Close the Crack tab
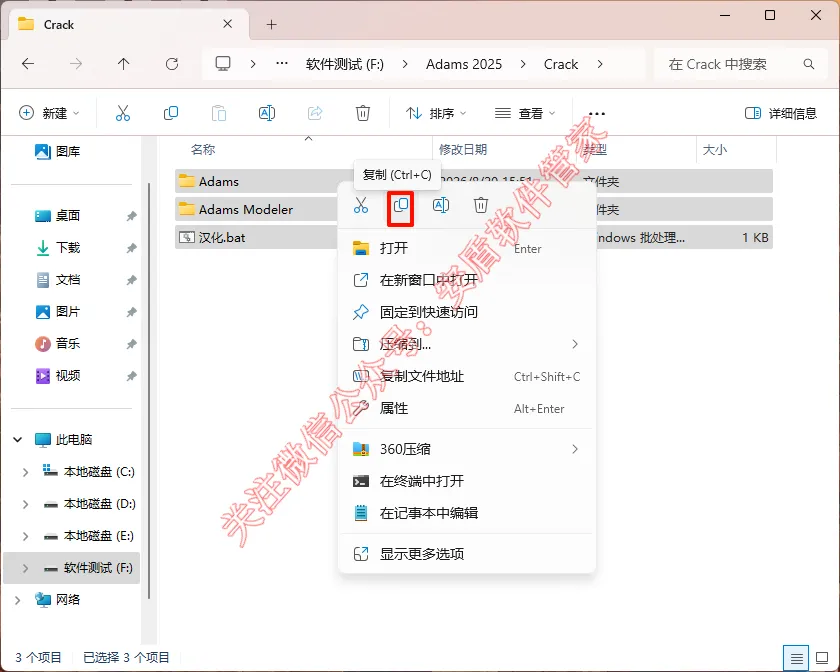The image size is (840, 672). click(228, 24)
